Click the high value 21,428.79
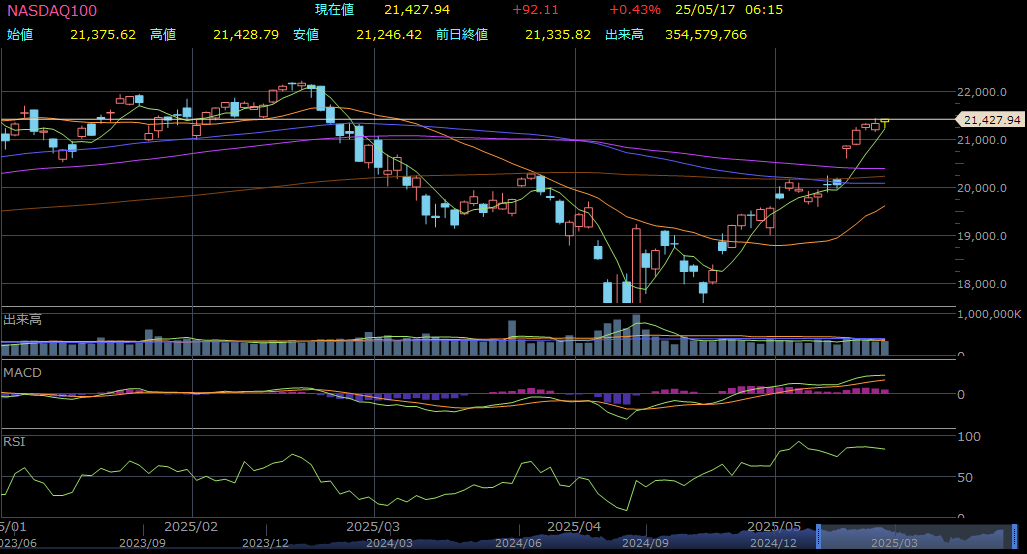 pos(246,35)
